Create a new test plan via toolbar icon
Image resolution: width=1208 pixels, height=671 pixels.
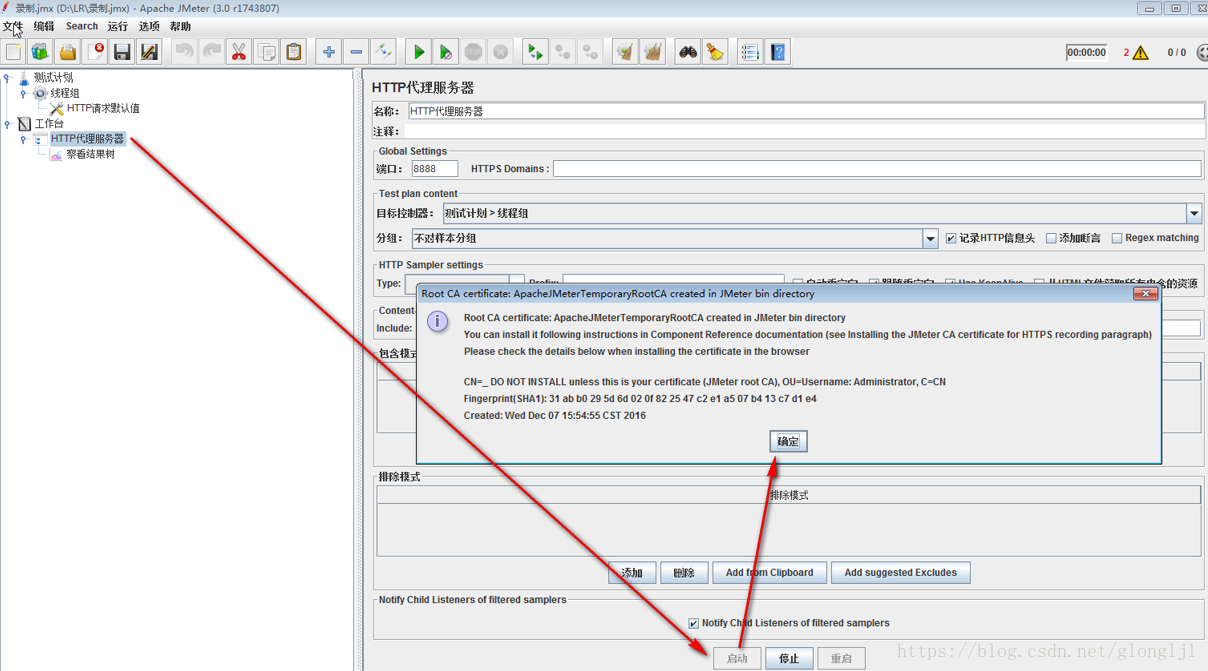click(14, 52)
